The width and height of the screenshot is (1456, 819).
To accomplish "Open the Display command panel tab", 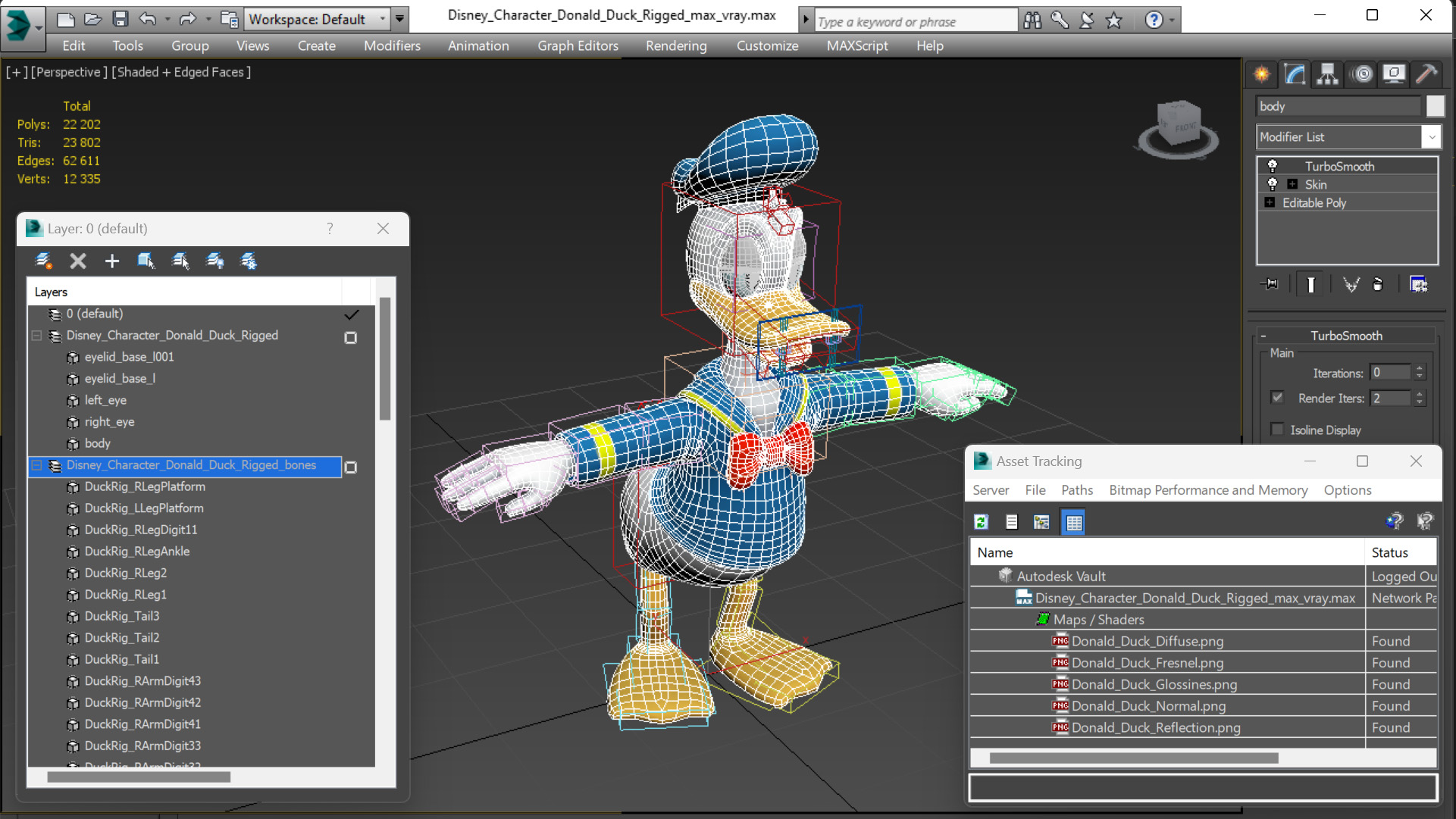I will pyautogui.click(x=1394, y=73).
